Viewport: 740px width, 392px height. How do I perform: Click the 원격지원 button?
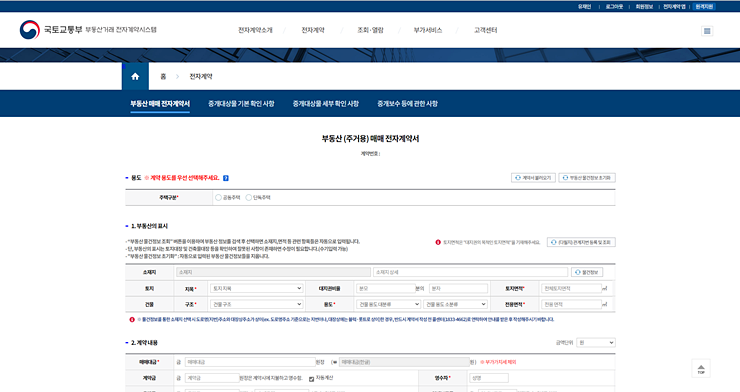click(x=704, y=7)
